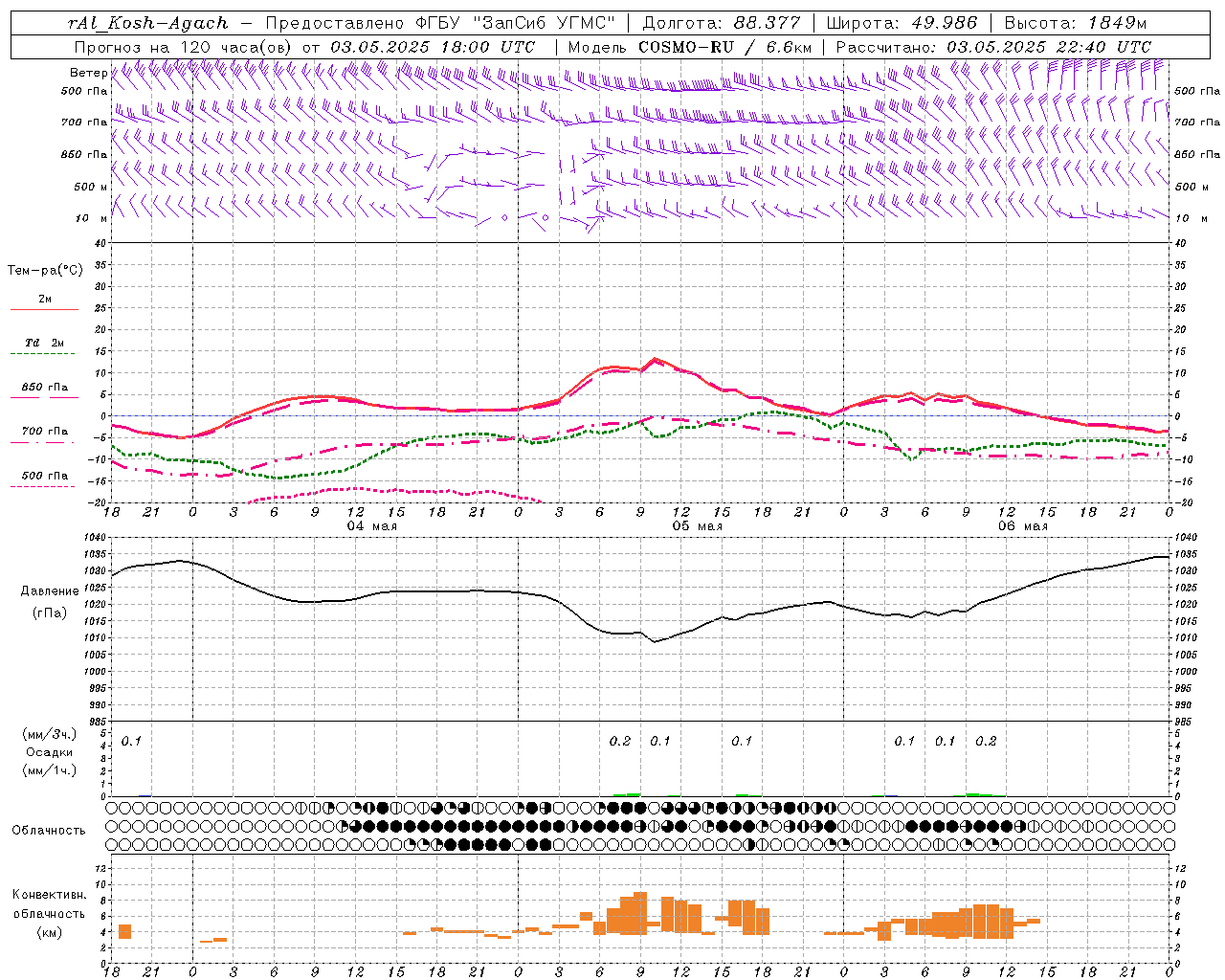Viewport: 1225px width, 980px height.
Task: Click the 05 мая date label
Action: [697, 526]
